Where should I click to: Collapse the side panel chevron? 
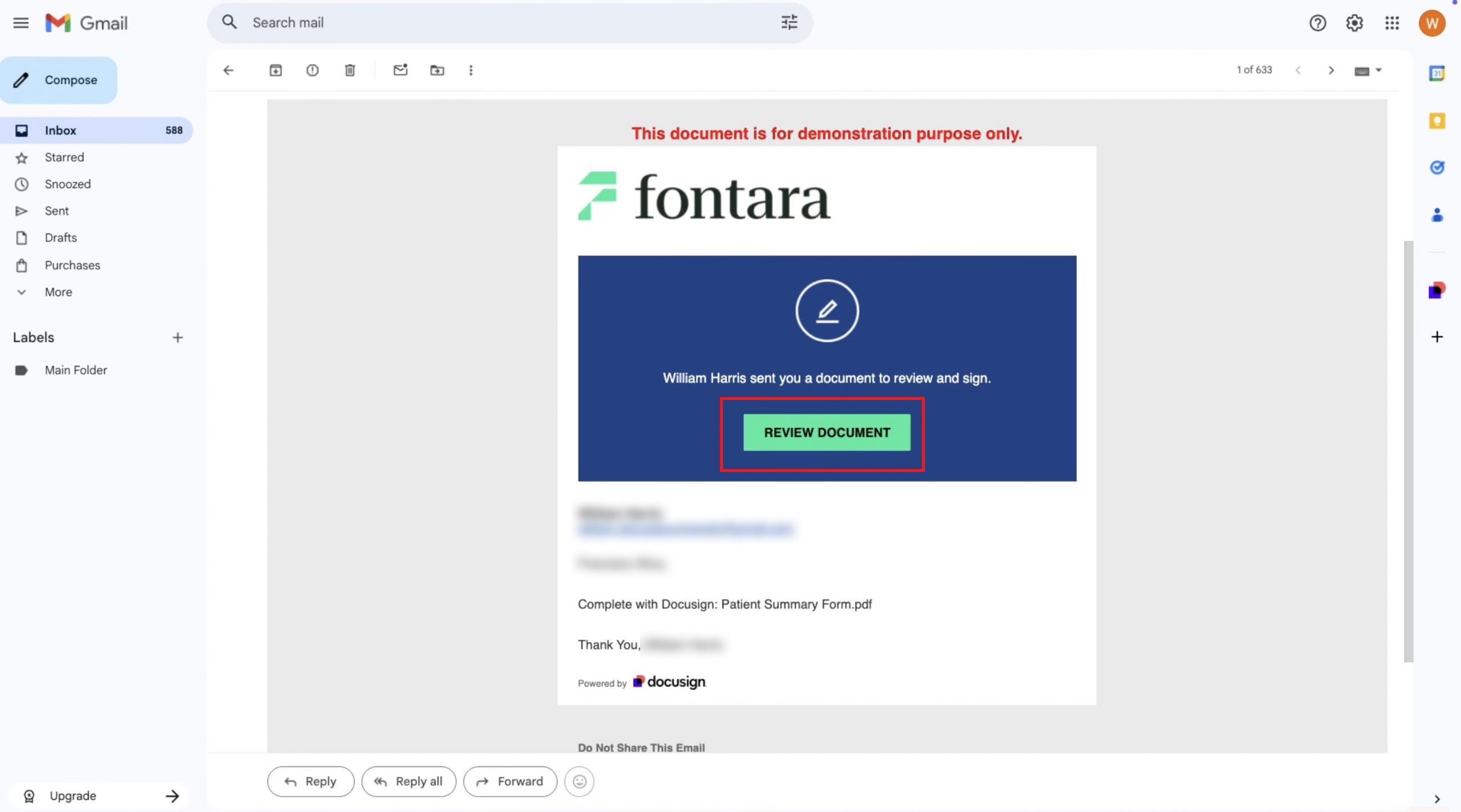point(1437,799)
